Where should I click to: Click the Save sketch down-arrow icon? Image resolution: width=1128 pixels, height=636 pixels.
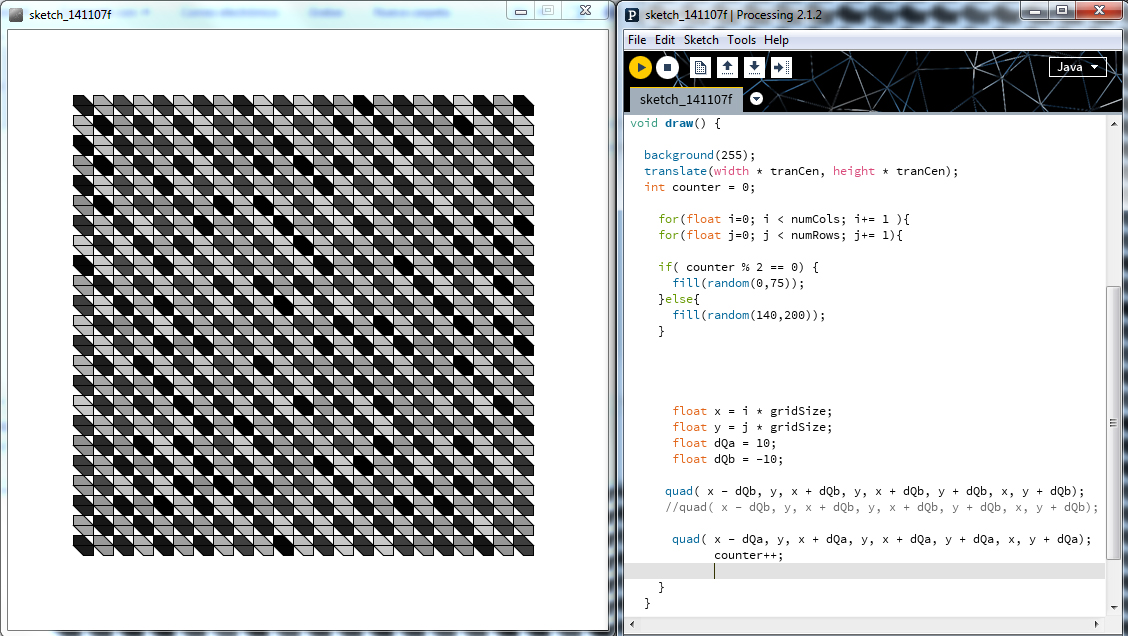point(755,67)
